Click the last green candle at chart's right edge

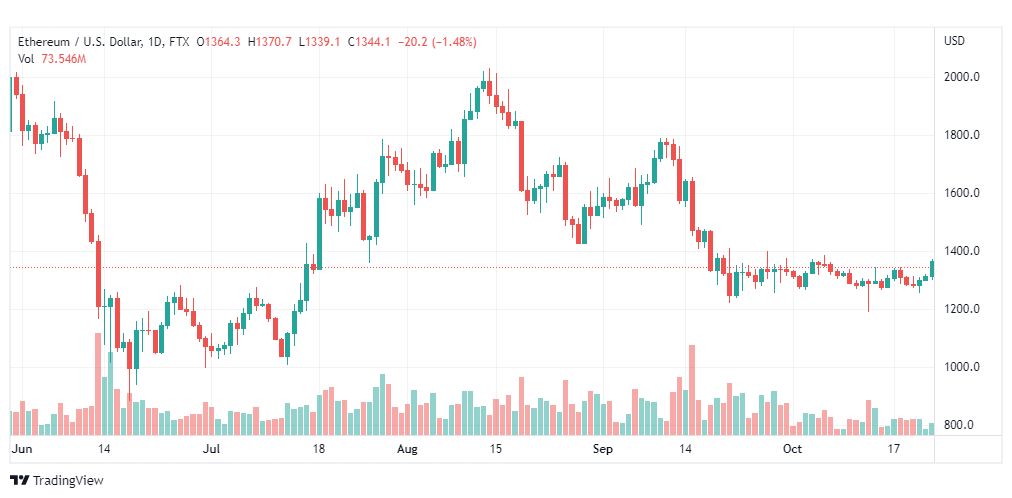click(931, 268)
